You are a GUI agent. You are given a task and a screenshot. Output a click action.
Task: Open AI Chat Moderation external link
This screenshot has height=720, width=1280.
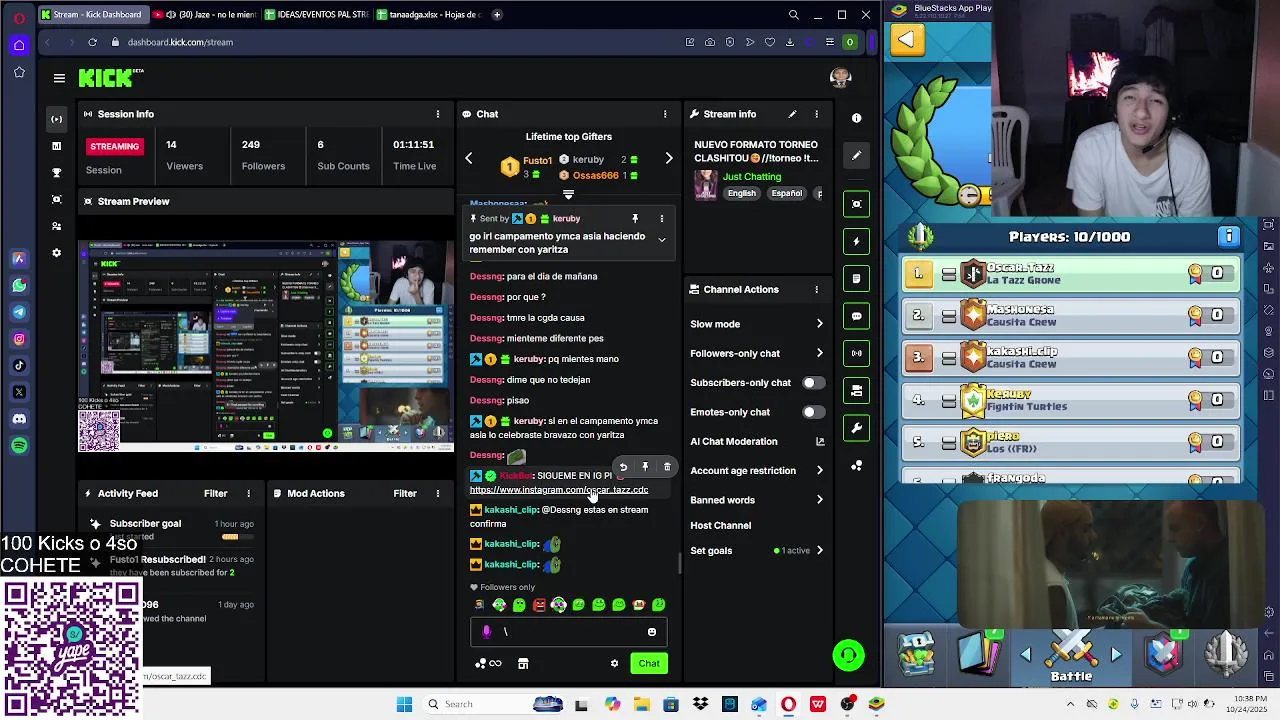(820, 441)
